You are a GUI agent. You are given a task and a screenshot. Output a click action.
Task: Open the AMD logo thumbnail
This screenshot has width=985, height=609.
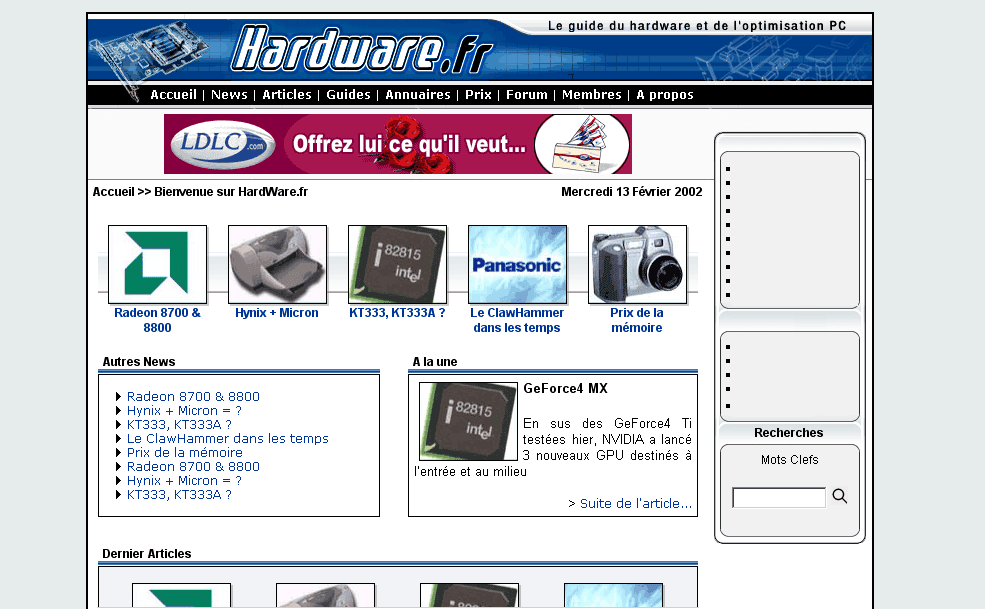pos(157,264)
